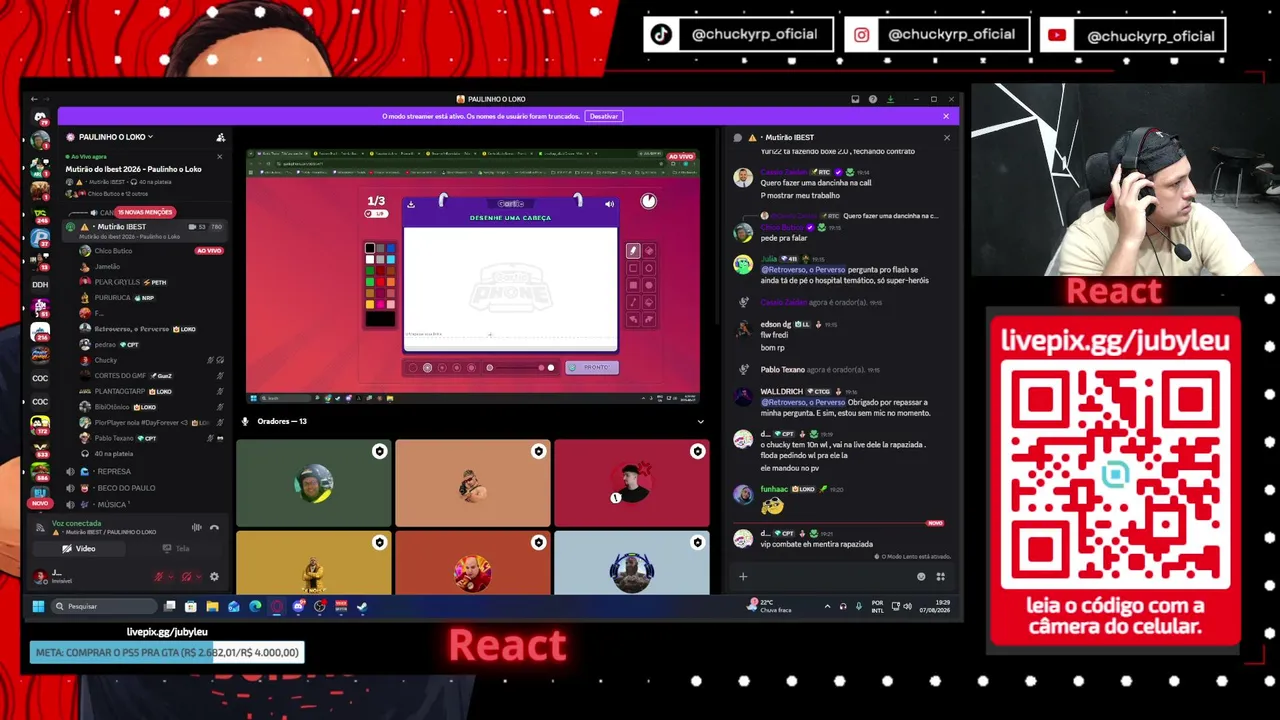Click the plus attachment button in chat

pyautogui.click(x=743, y=576)
